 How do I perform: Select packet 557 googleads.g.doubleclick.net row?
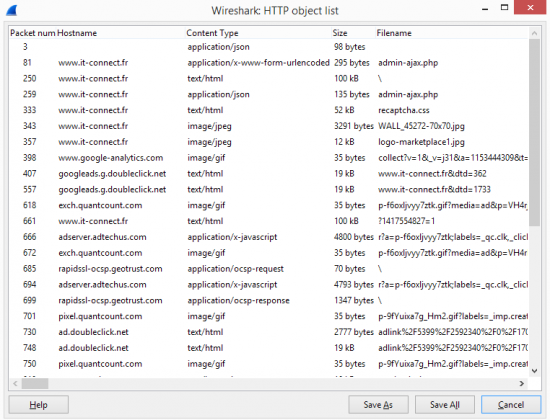pos(268,189)
